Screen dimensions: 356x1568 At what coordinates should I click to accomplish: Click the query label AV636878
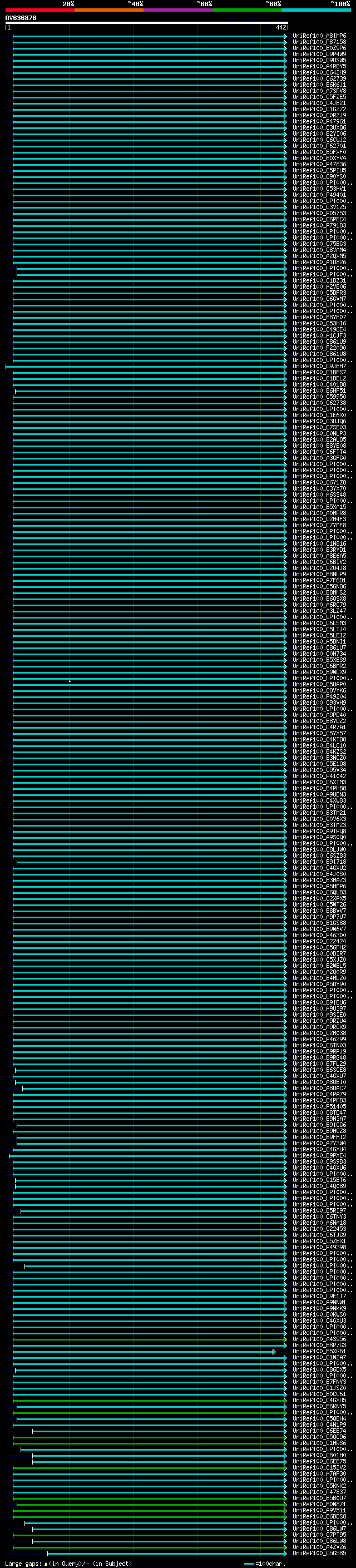coord(21,18)
